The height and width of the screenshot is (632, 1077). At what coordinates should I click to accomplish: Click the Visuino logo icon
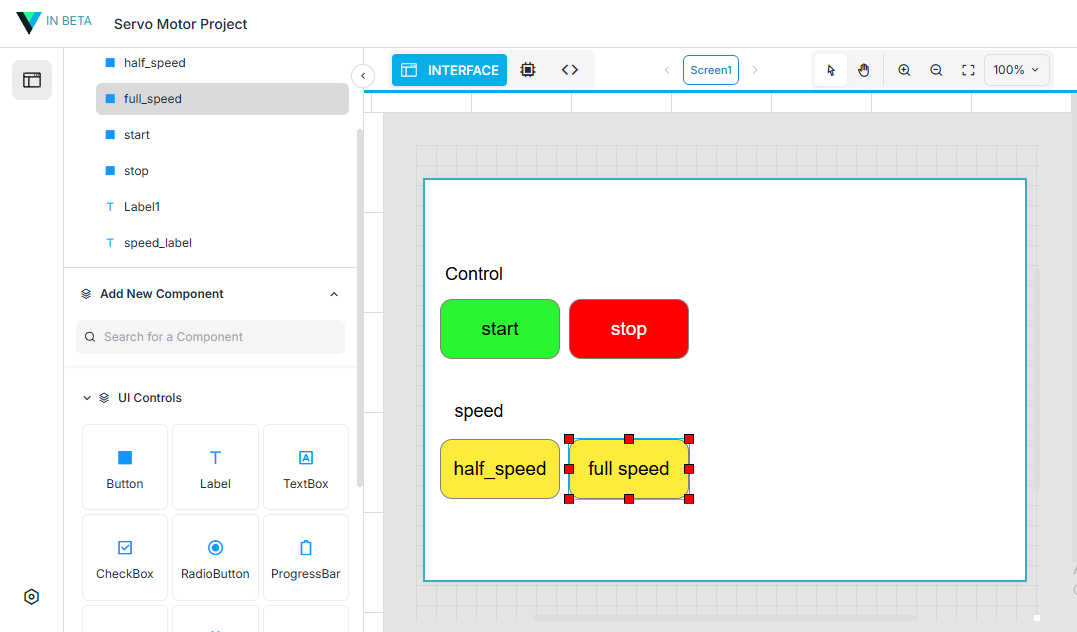[28, 22]
